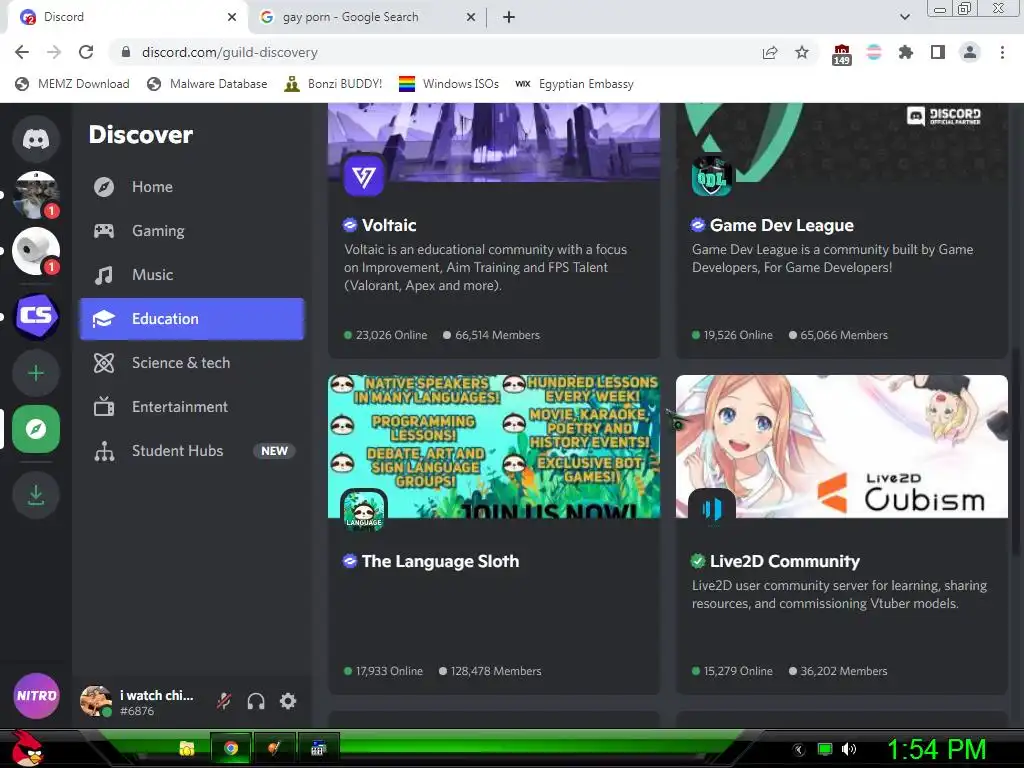
Task: Click the Voltaic server logo icon
Action: pyautogui.click(x=364, y=176)
